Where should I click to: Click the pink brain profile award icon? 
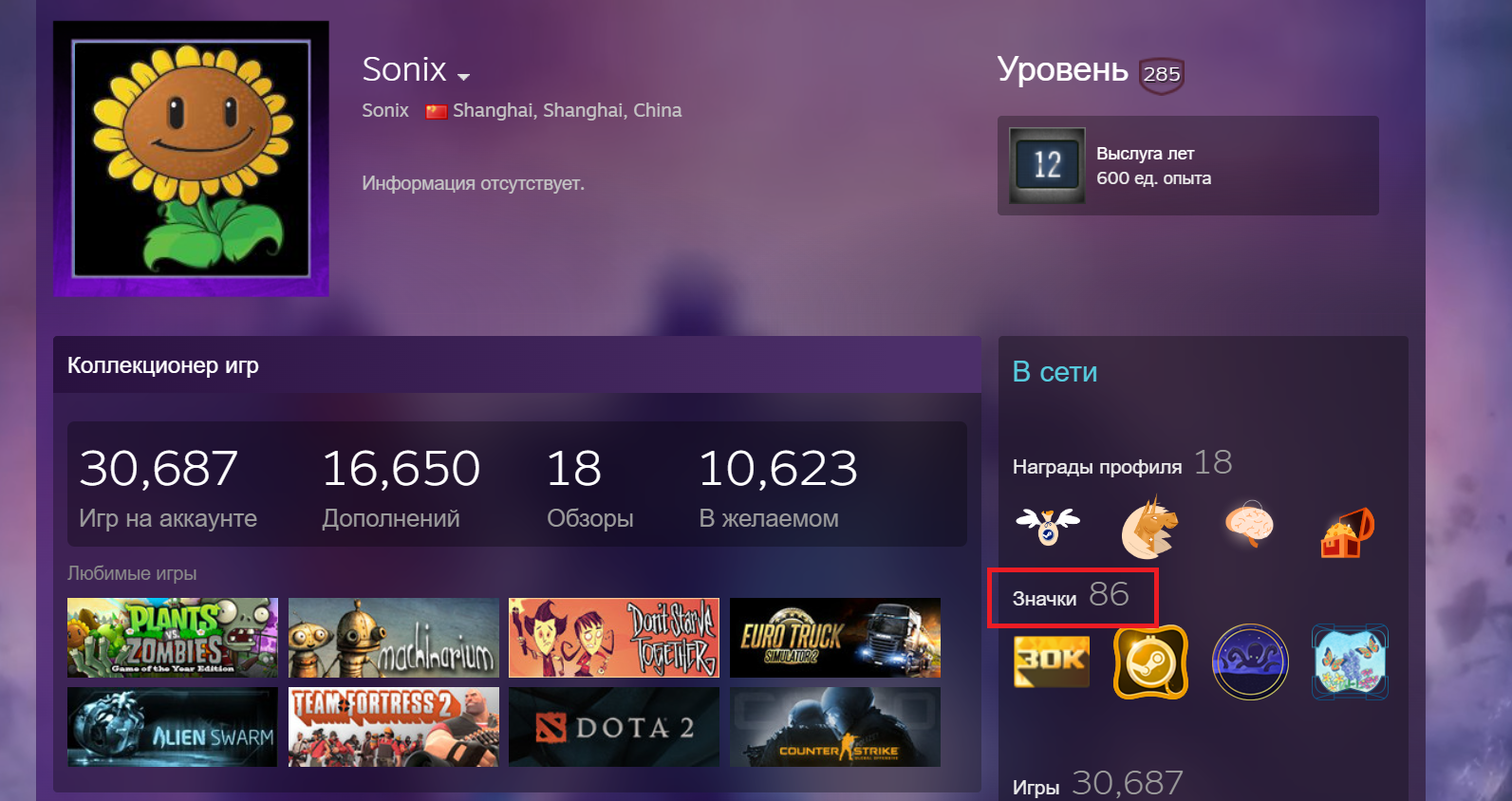tap(1250, 524)
